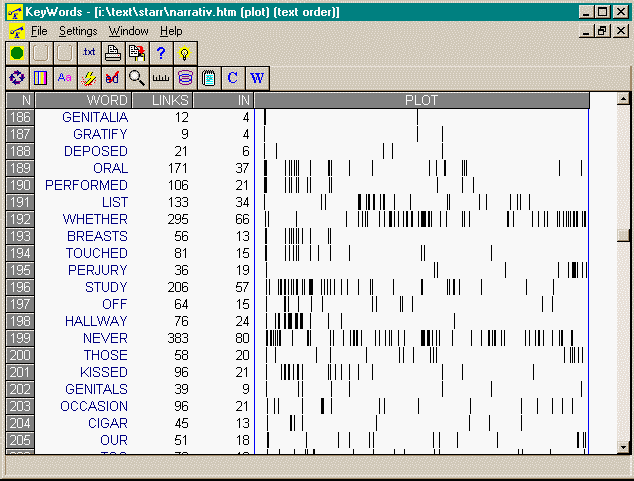Click the printer icon
The height and width of the screenshot is (481, 634).
113,53
